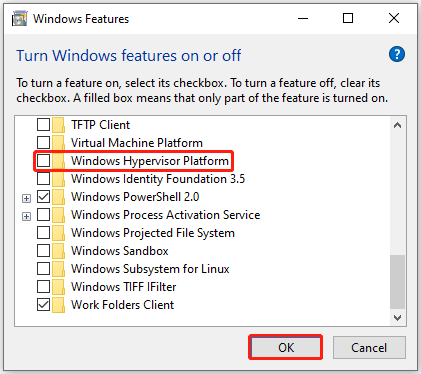
Task: Select the Windows Sandbox label
Action: click(120, 251)
